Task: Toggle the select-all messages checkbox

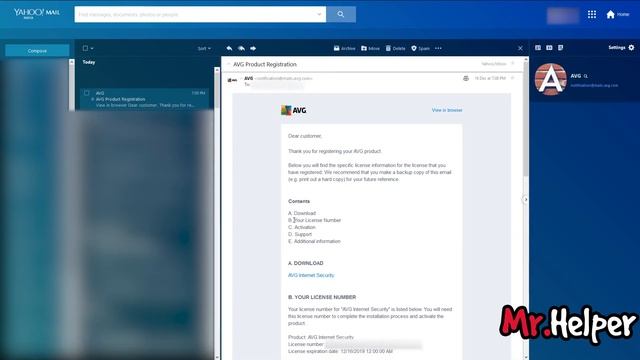Action: pyautogui.click(x=85, y=48)
